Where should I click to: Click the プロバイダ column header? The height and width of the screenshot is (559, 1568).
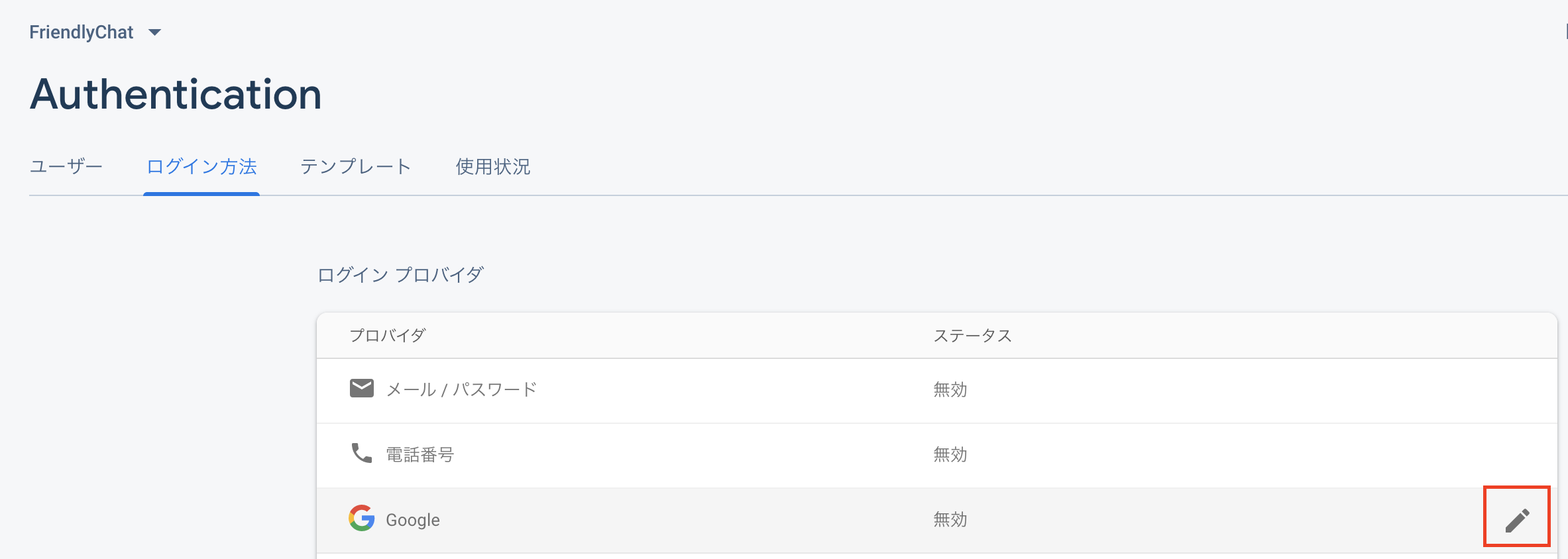coord(386,335)
